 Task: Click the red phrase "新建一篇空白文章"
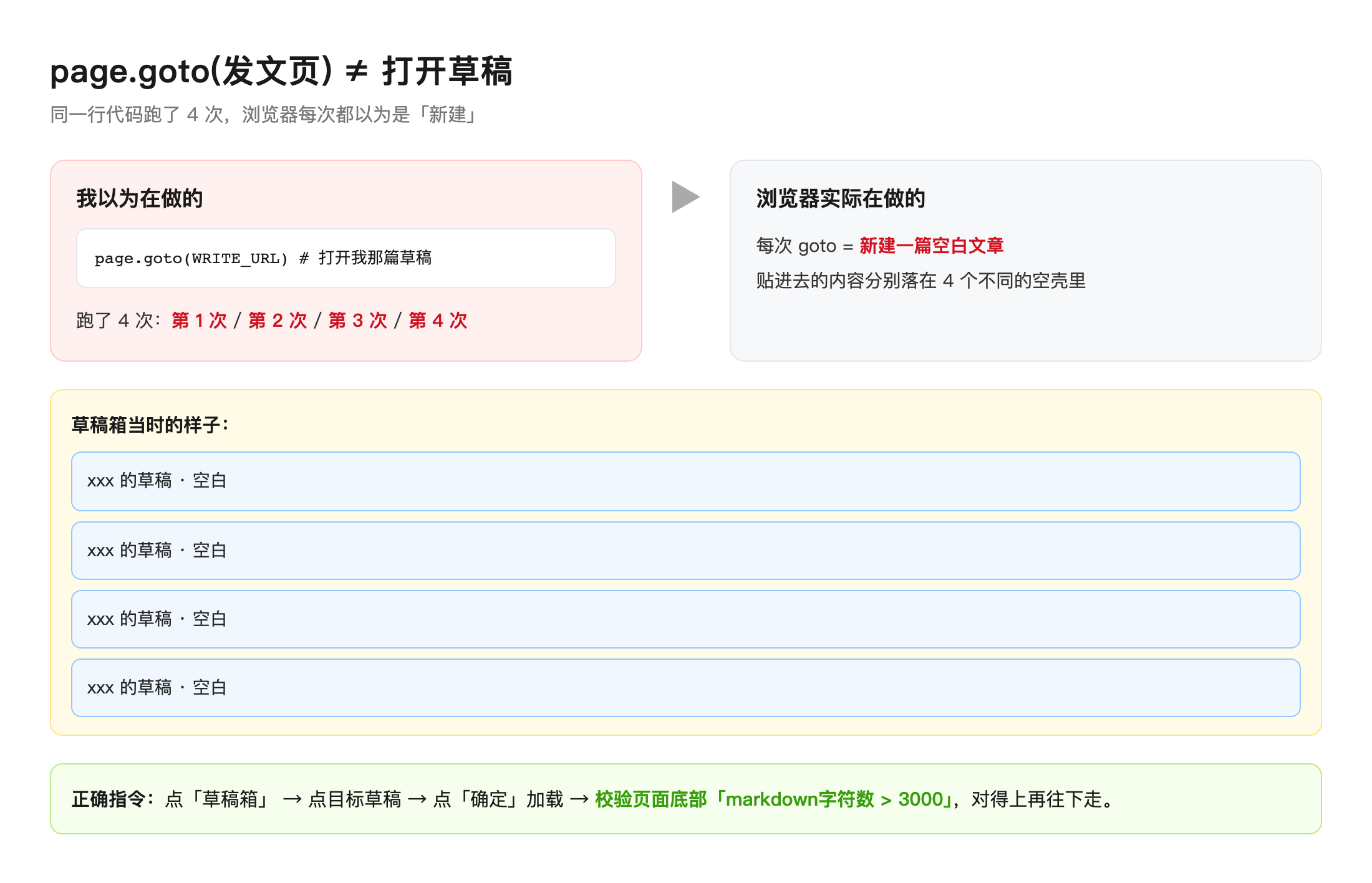(932, 246)
